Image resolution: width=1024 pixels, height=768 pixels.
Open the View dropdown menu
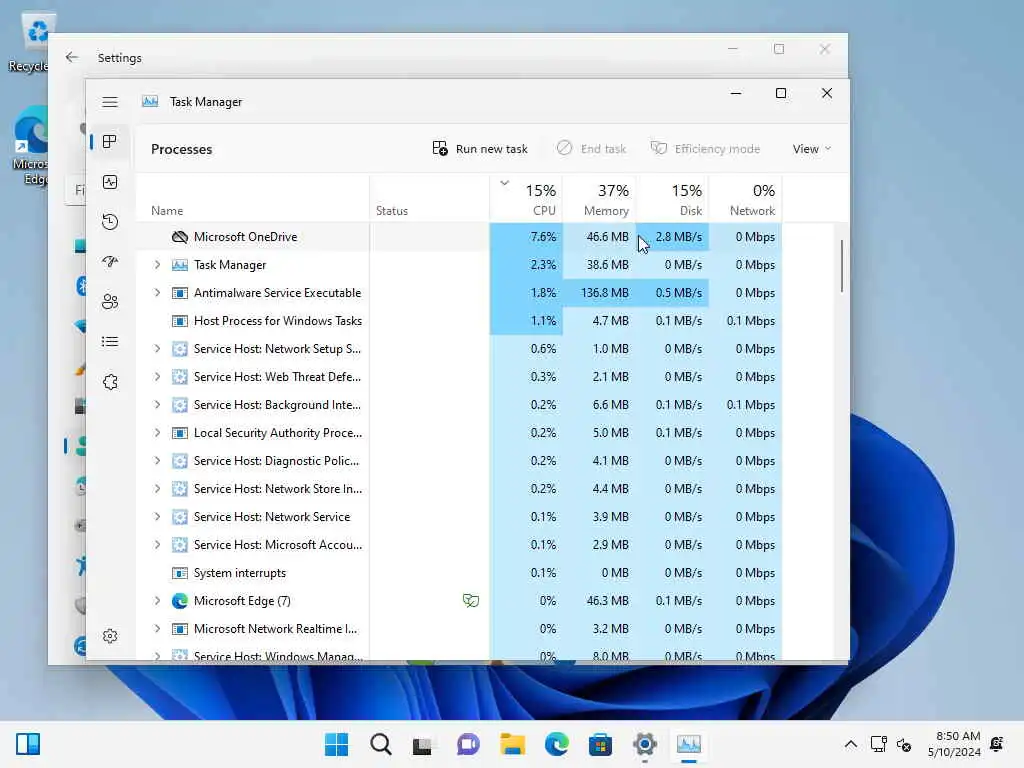click(x=812, y=149)
